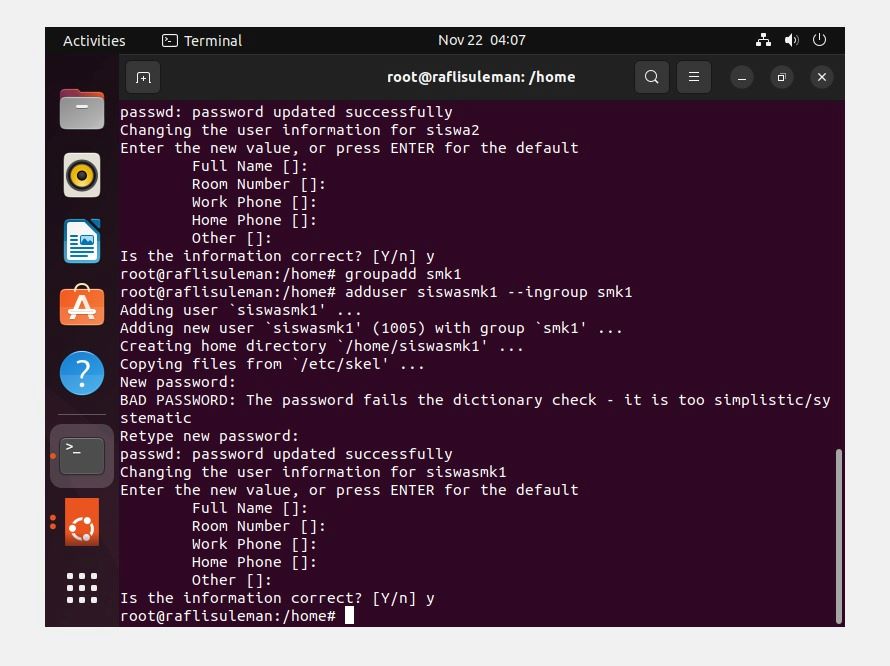This screenshot has height=666, width=890.
Task: Show all applications grid
Action: pos(82,588)
